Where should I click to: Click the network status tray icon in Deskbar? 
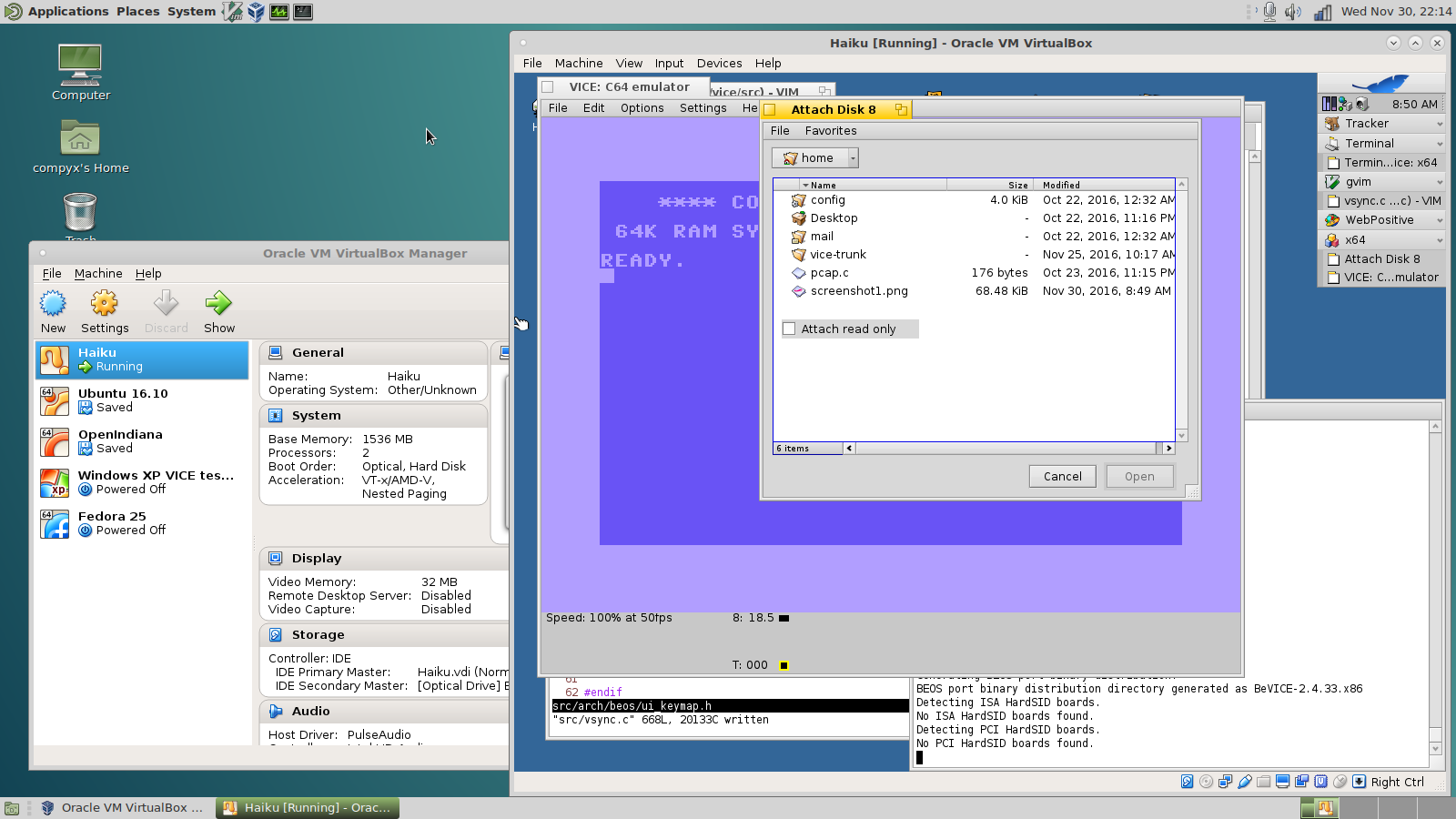coord(1345,104)
